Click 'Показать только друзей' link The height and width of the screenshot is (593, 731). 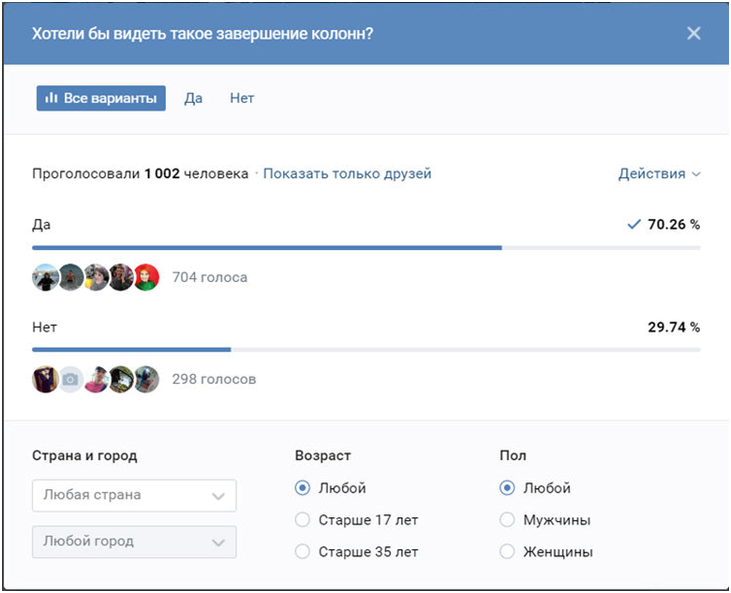(347, 174)
